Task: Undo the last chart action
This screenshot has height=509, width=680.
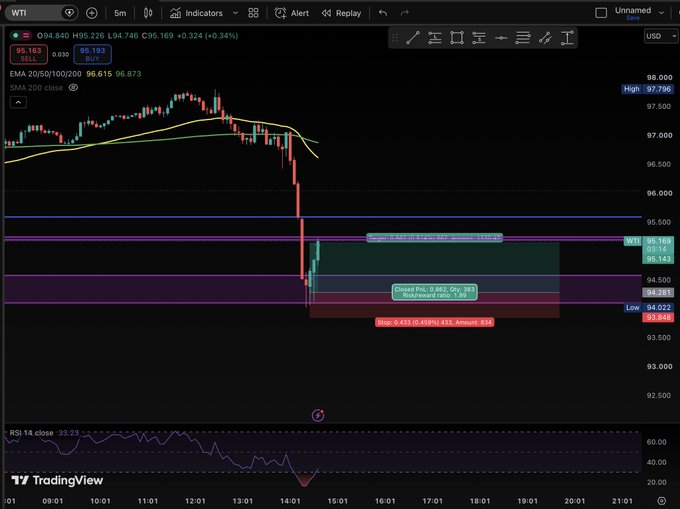Action: click(x=382, y=13)
